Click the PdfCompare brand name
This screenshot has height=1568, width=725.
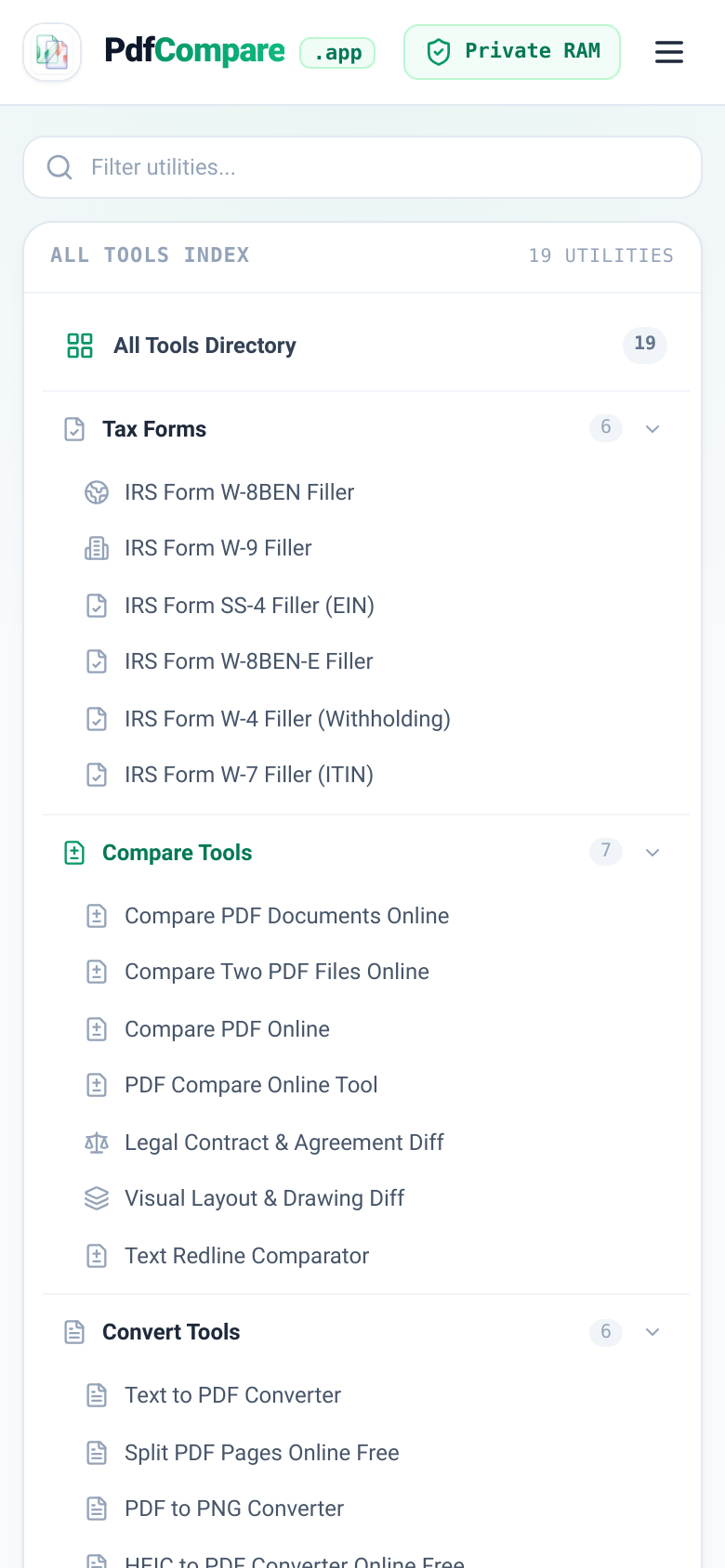pos(194,50)
